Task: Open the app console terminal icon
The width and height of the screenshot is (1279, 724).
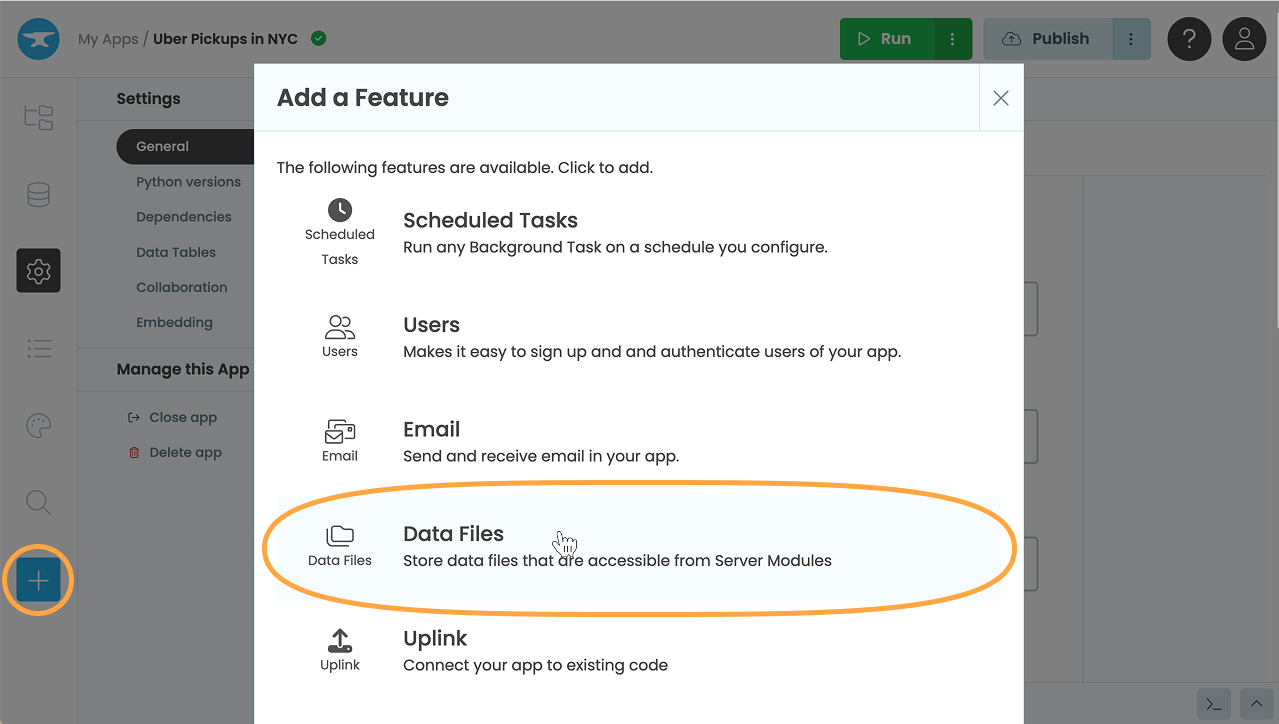Action: click(x=1213, y=705)
